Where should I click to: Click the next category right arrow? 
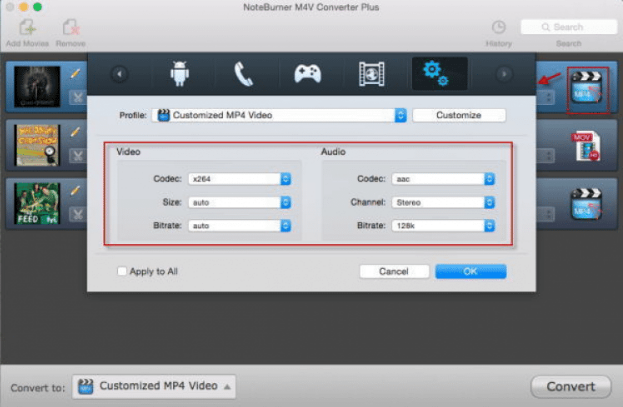point(504,74)
